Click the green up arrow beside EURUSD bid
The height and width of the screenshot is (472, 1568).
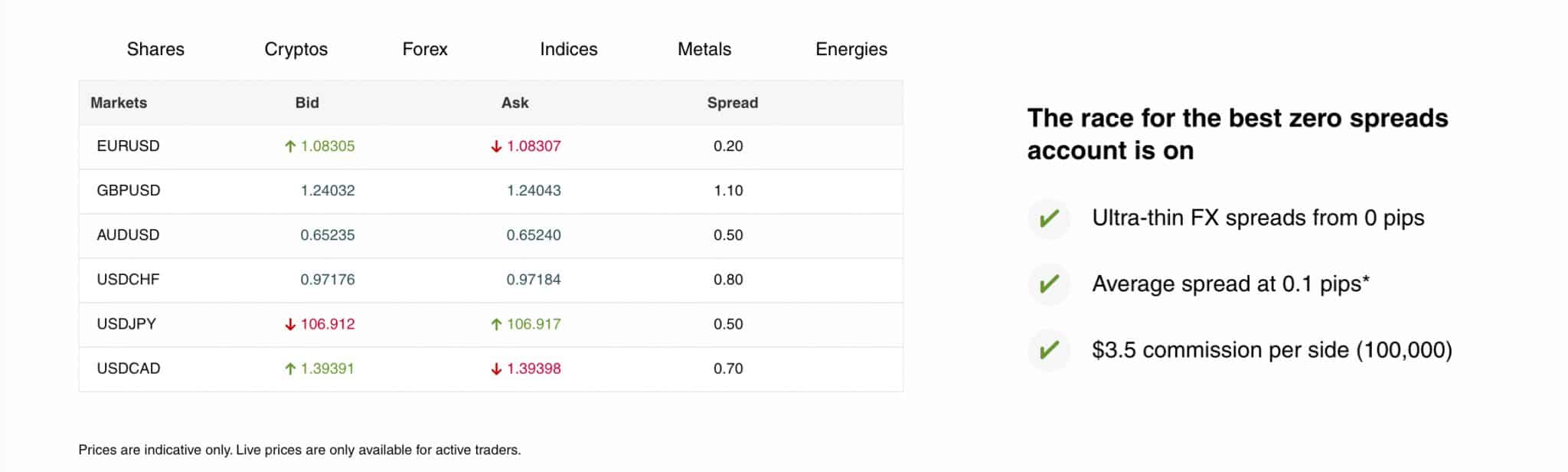tap(289, 146)
